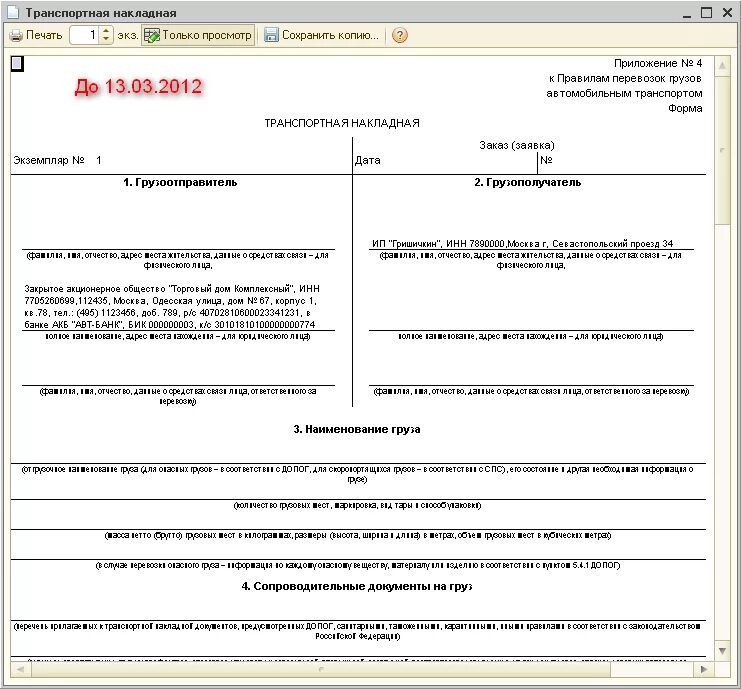Maximize the Транспортная накладная window

(x=707, y=13)
